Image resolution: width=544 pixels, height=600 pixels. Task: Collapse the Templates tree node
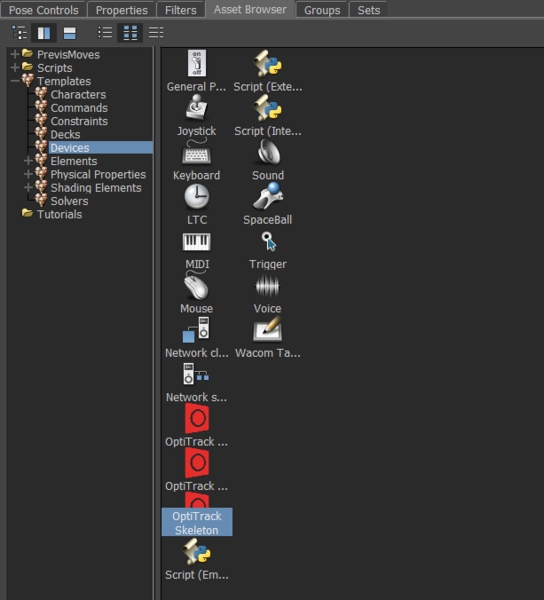tap(15, 81)
